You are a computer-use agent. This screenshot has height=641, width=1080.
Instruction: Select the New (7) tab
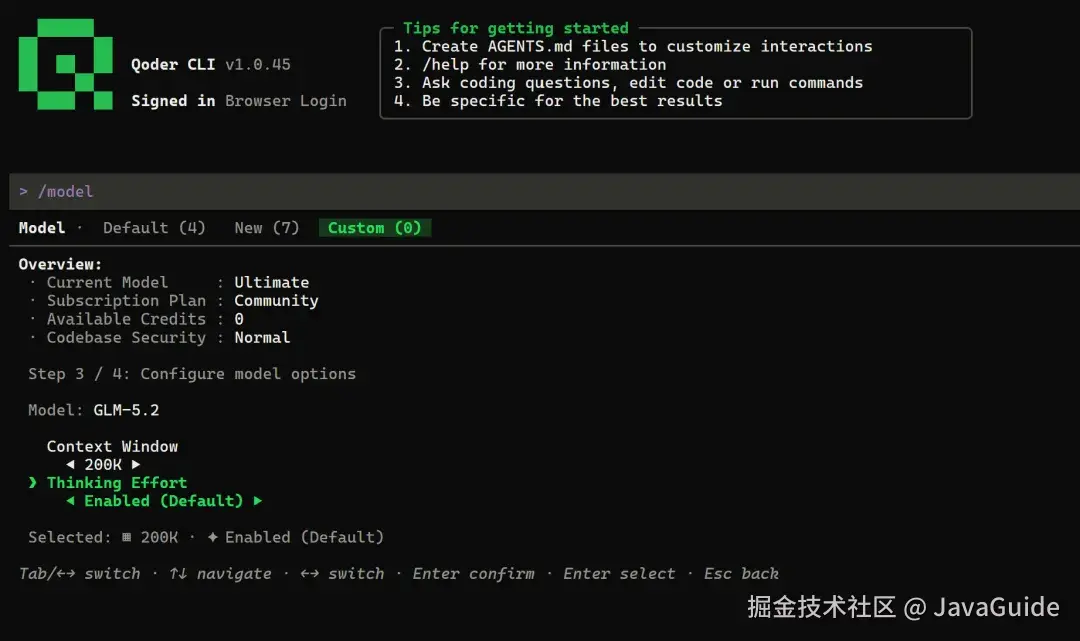pyautogui.click(x=267, y=228)
